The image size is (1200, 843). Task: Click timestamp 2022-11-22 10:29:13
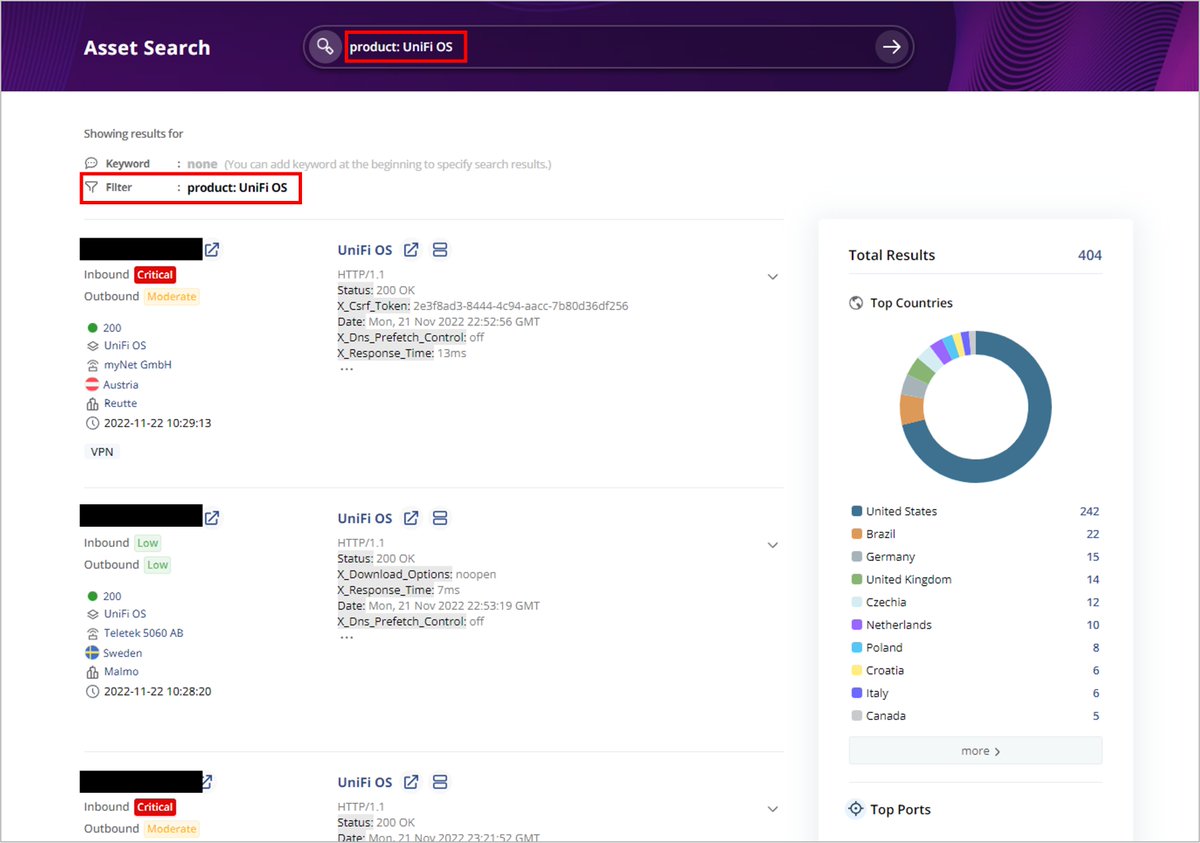click(157, 423)
